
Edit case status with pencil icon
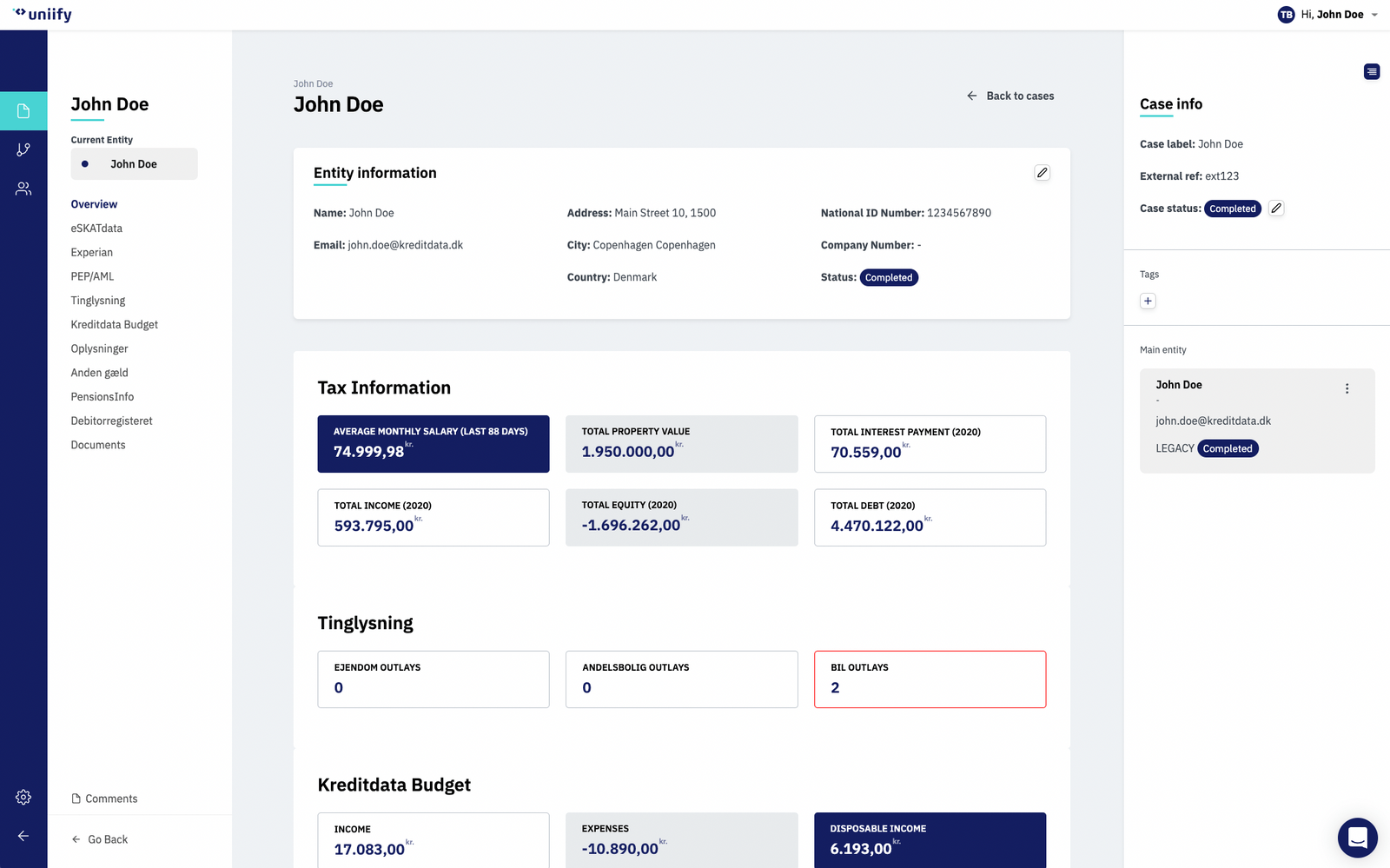pyautogui.click(x=1275, y=209)
